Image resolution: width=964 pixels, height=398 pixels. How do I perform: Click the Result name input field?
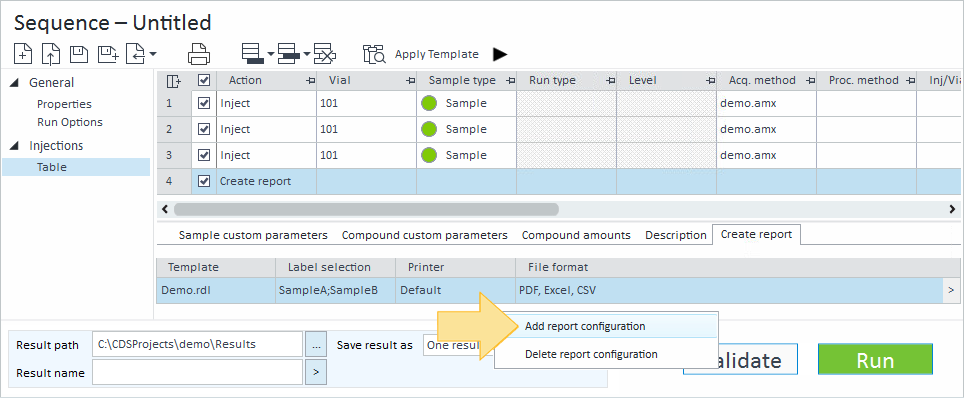click(x=197, y=372)
